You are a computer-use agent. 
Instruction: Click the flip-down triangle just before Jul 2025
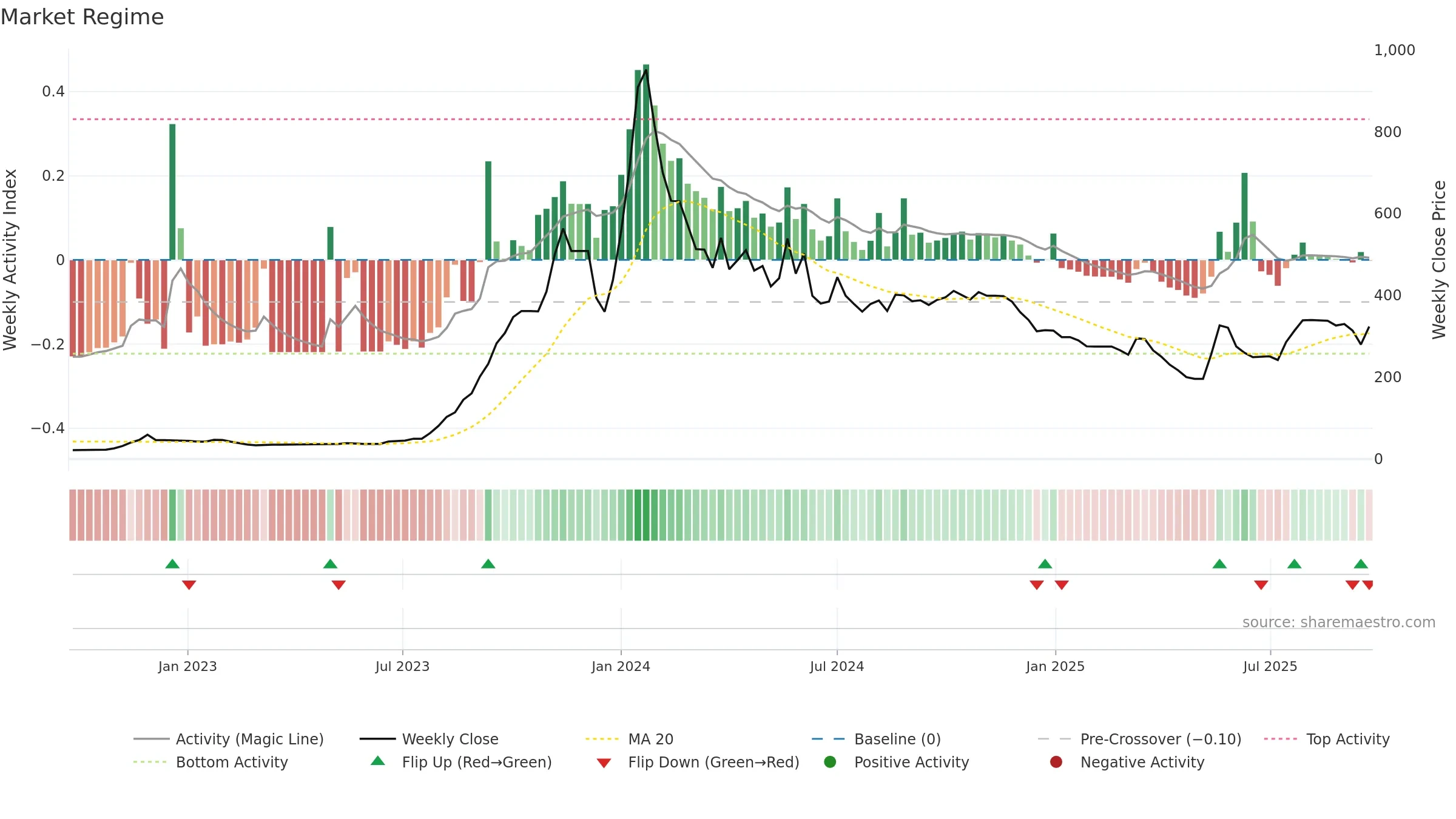pos(1261,585)
